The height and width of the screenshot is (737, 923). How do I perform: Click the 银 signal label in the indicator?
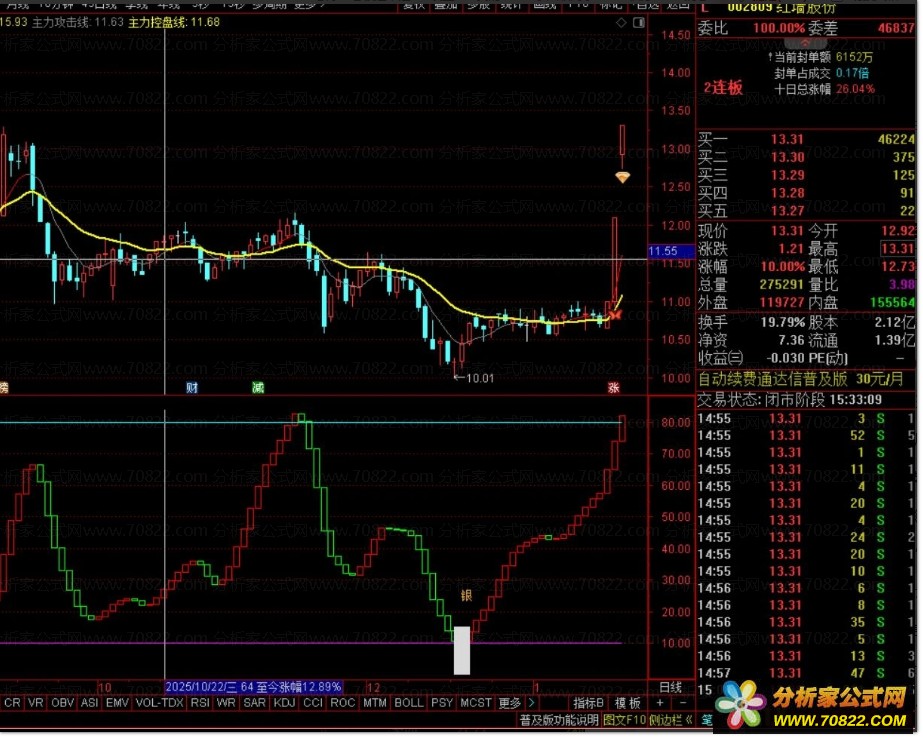coord(466,596)
